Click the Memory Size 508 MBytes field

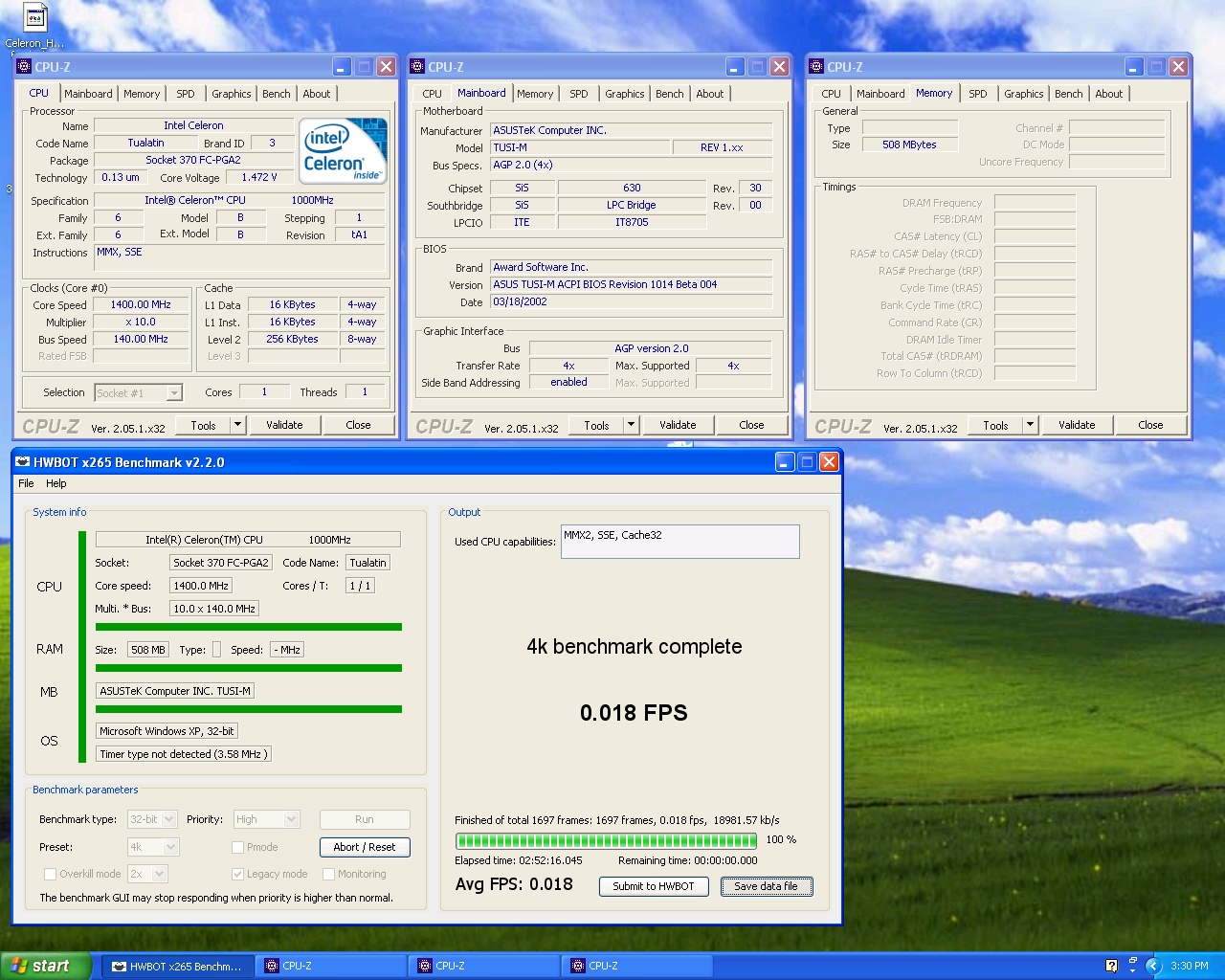point(909,145)
